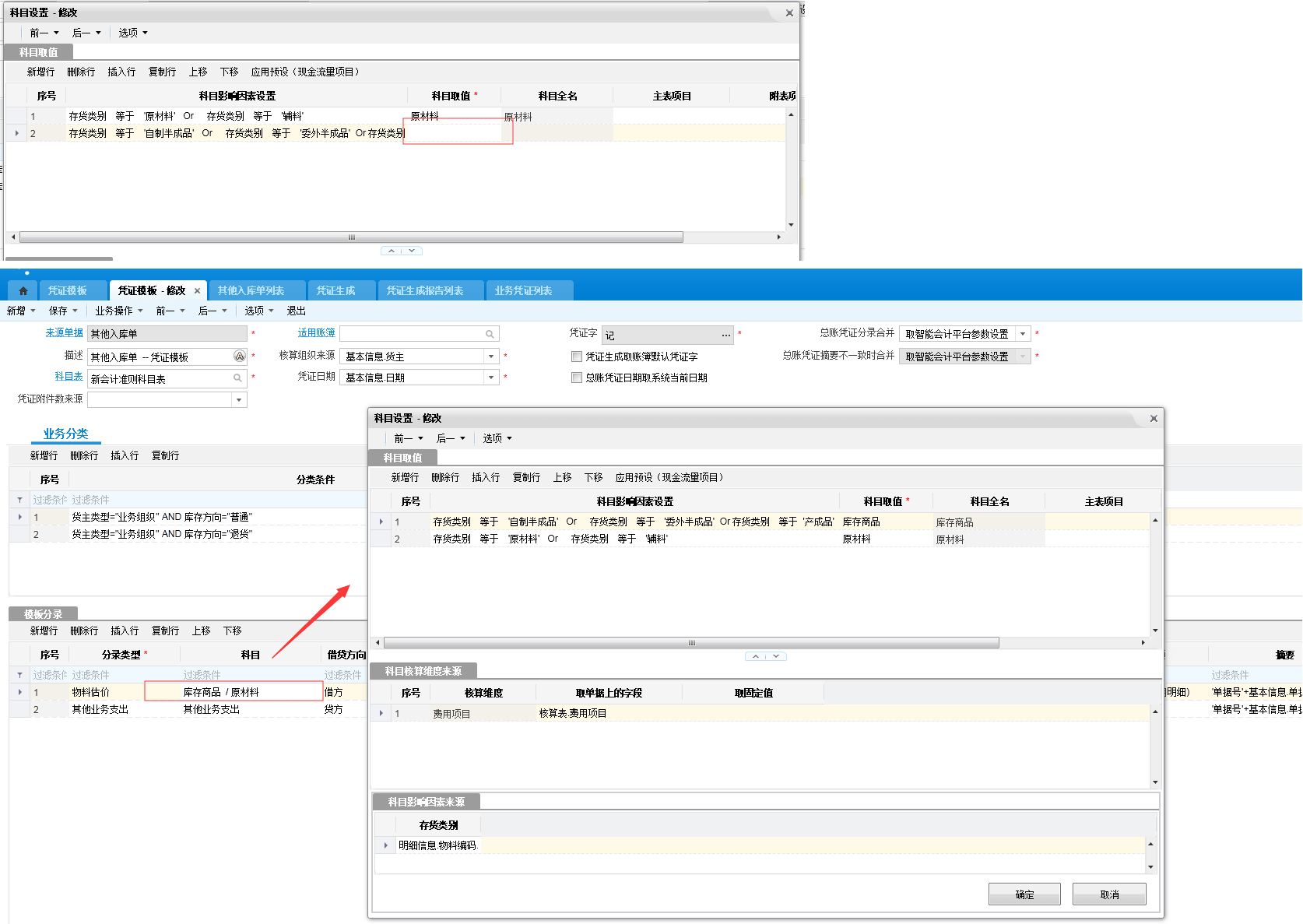Check 总账凭证日期取系统当前日期 option
Image resolution: width=1303 pixels, height=924 pixels.
[577, 378]
